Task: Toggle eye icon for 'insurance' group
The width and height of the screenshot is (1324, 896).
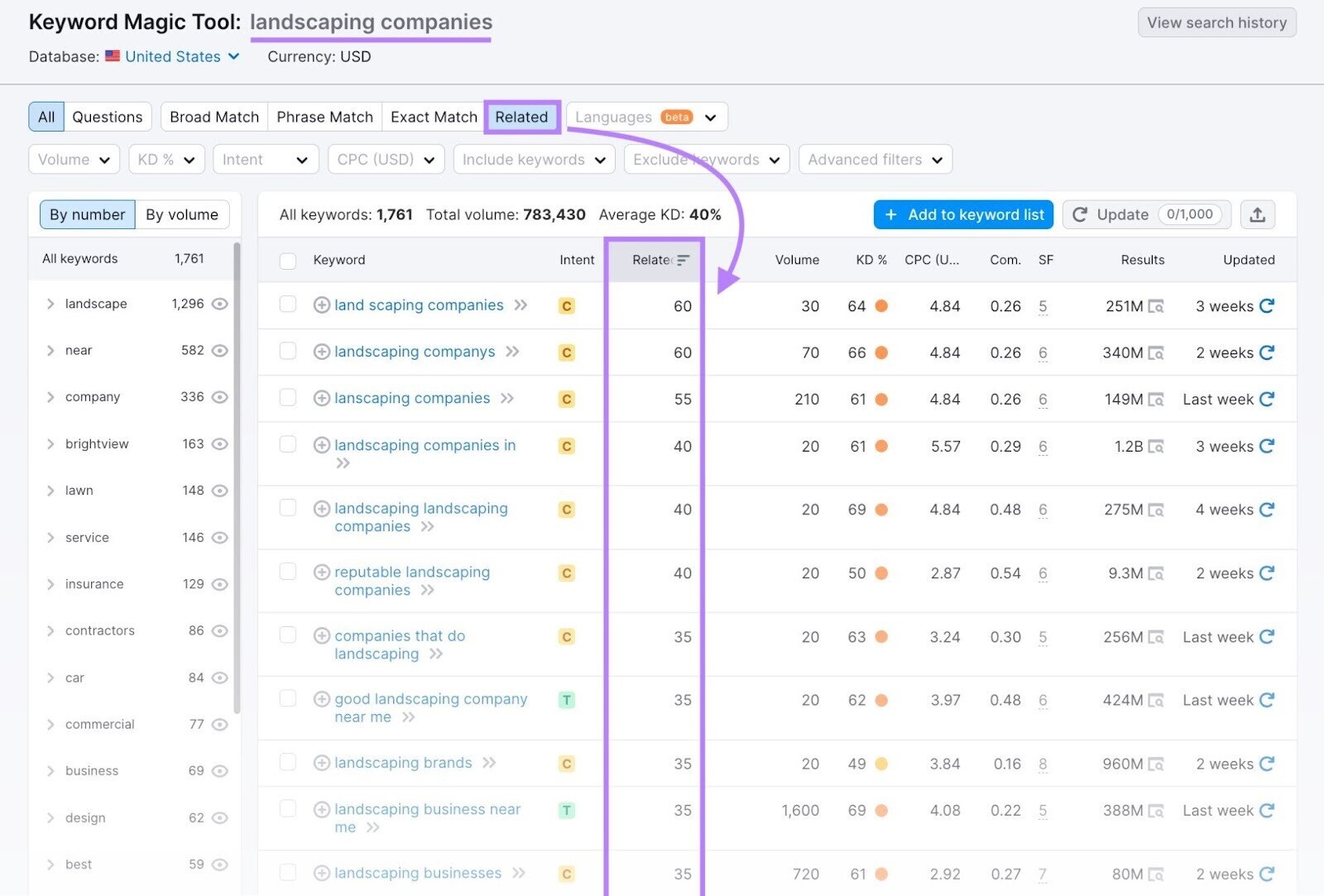Action: 219,584
